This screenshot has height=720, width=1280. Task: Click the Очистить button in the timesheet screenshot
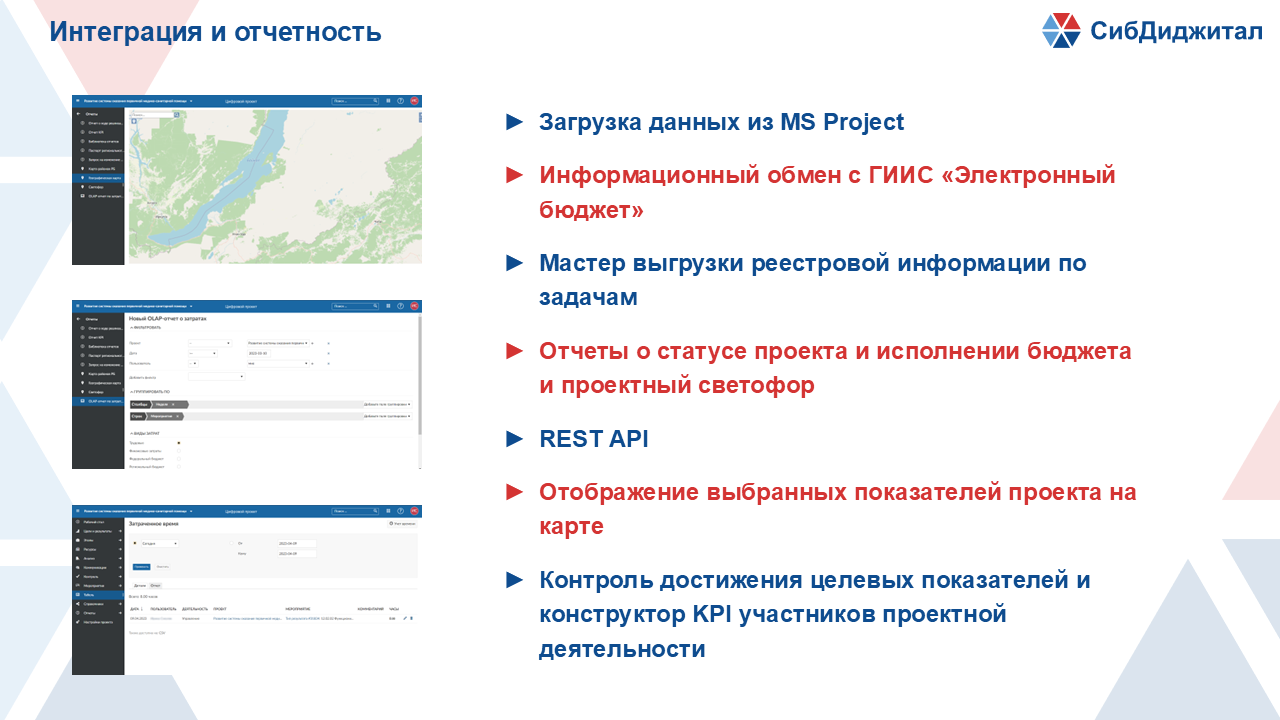(x=162, y=567)
